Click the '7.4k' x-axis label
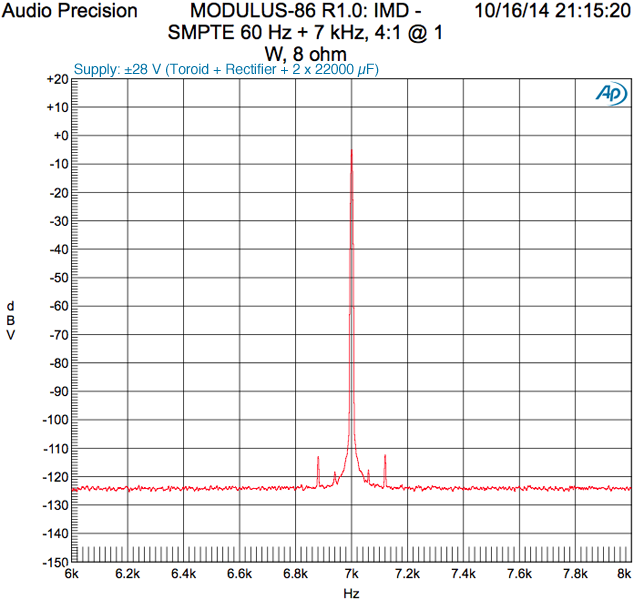The width and height of the screenshot is (644, 600). (463, 574)
